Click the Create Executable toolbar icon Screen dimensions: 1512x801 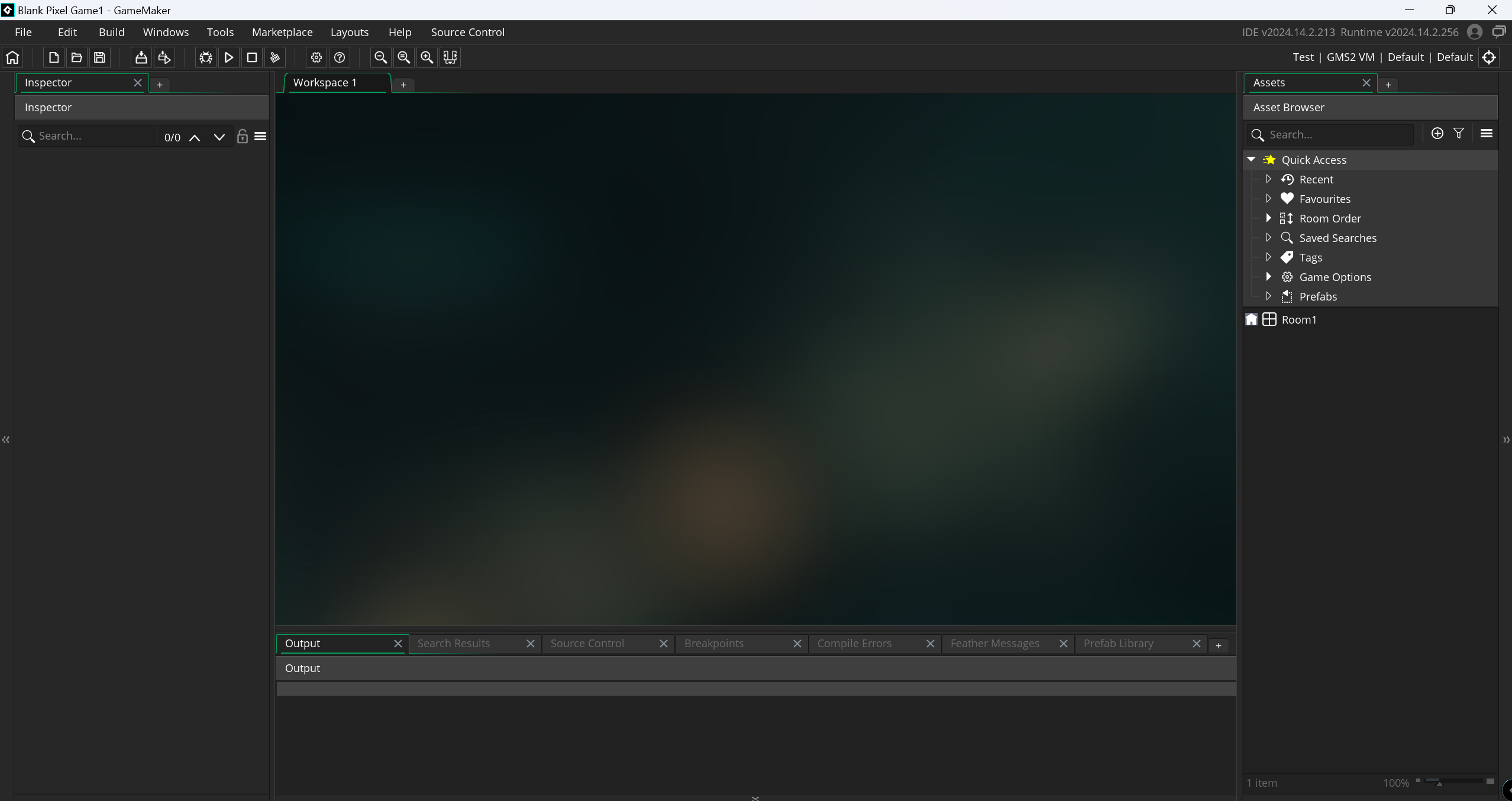click(x=141, y=57)
